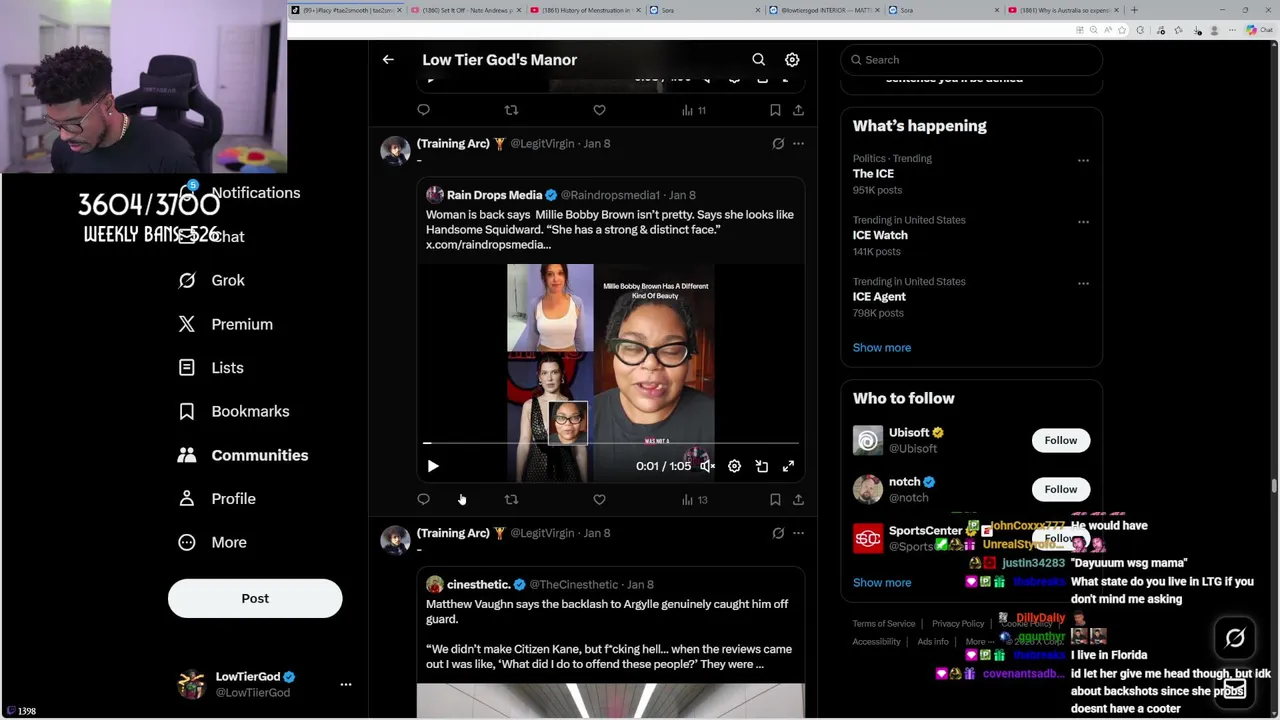The image size is (1280, 720).
Task: Bookmark the topmost partially visible post
Action: 775,110
